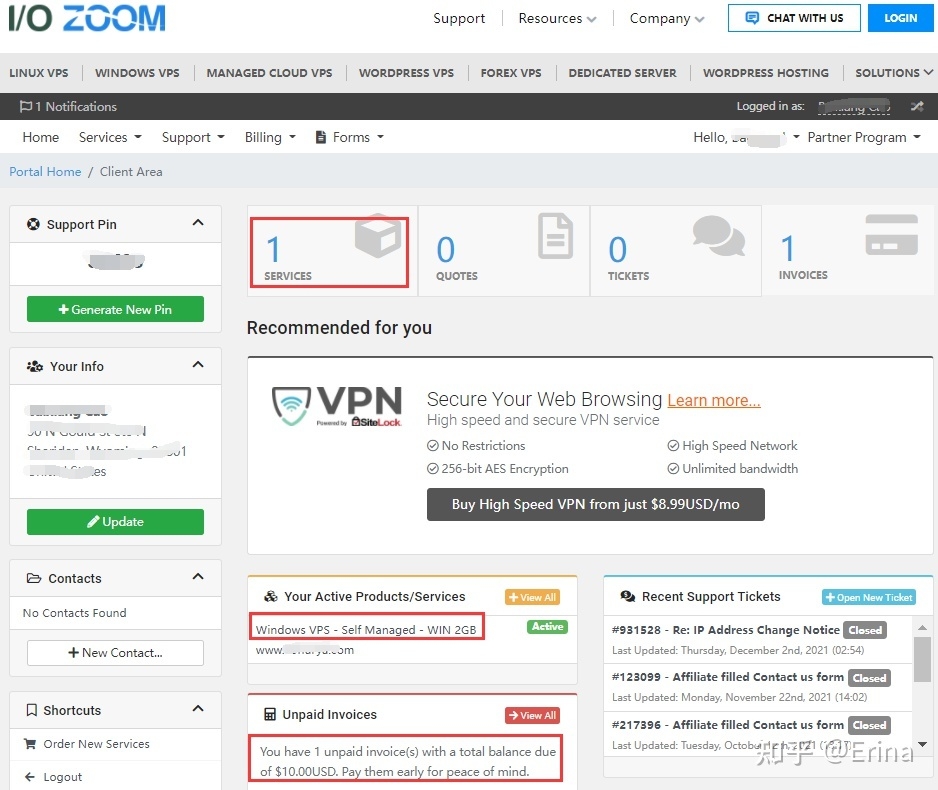Open the Dedicated Server page
938x790 pixels.
(622, 72)
